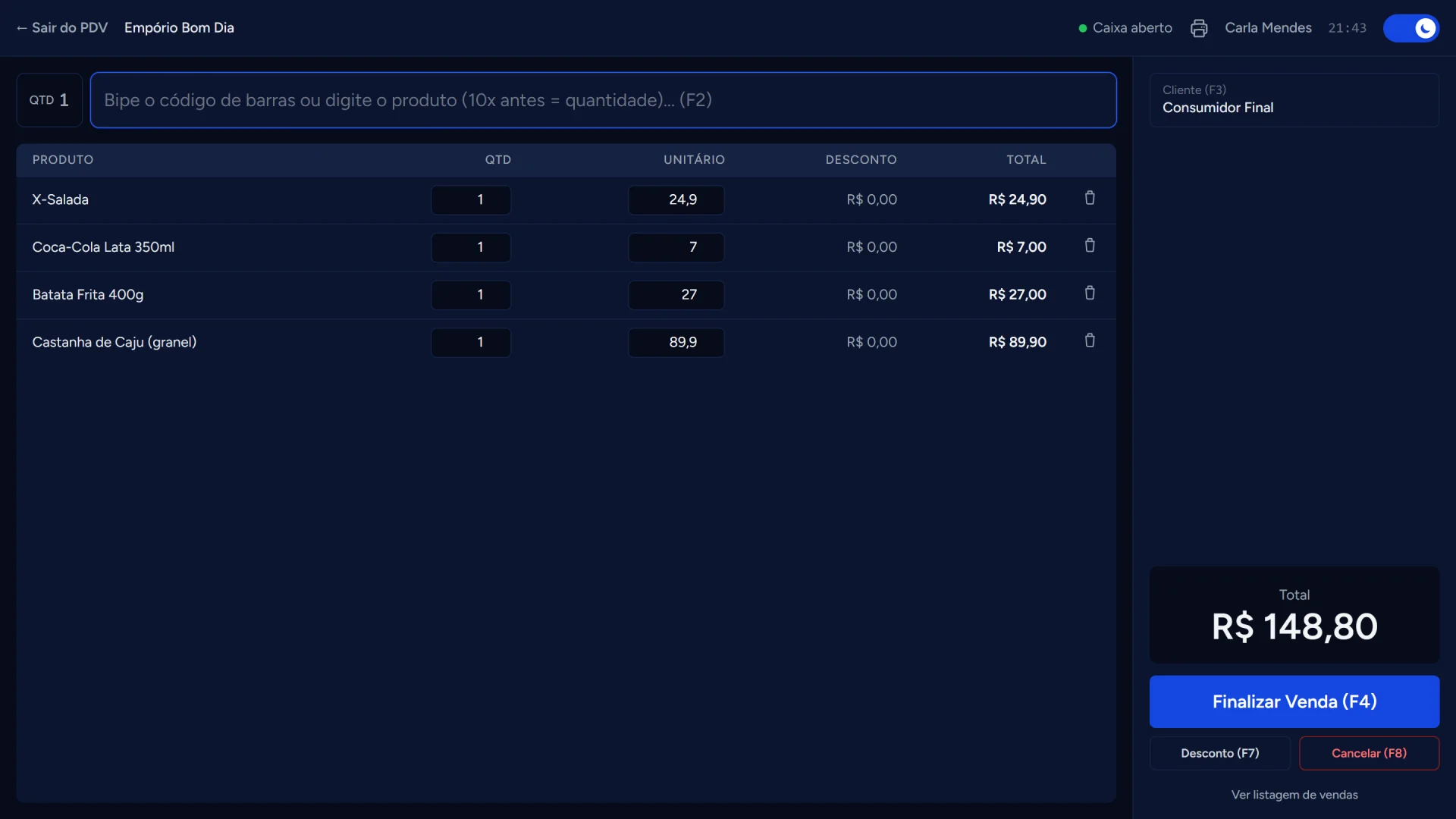
Task: Change Batata Frita unit price 27
Action: tap(676, 294)
